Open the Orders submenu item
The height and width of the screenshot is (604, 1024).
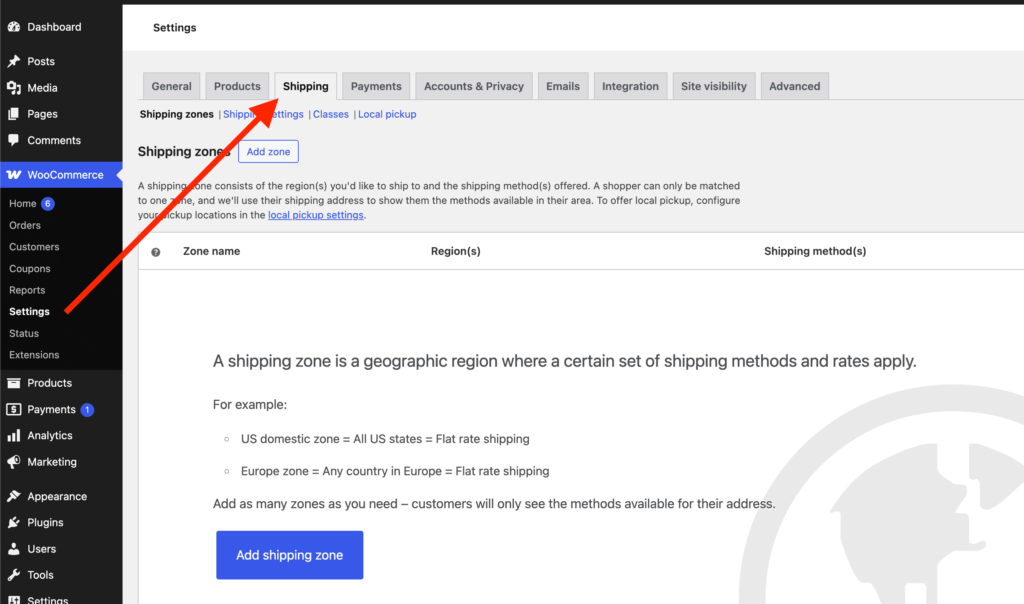pyautogui.click(x=25, y=225)
